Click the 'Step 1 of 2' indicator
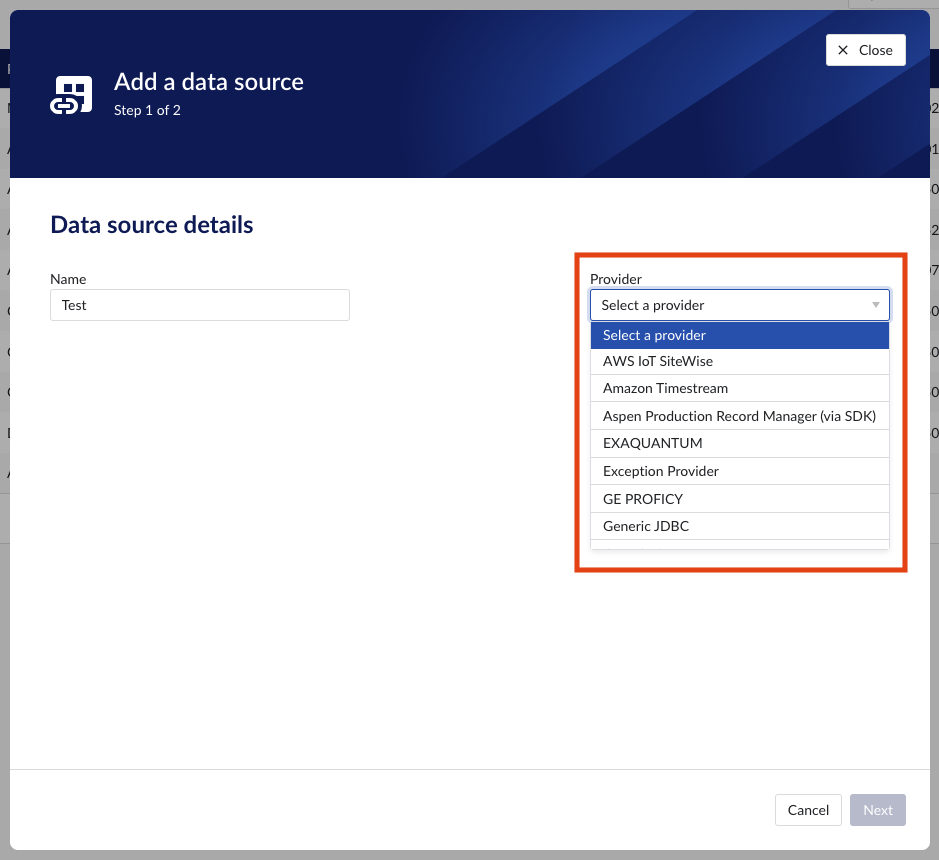The height and width of the screenshot is (860, 939). (147, 110)
